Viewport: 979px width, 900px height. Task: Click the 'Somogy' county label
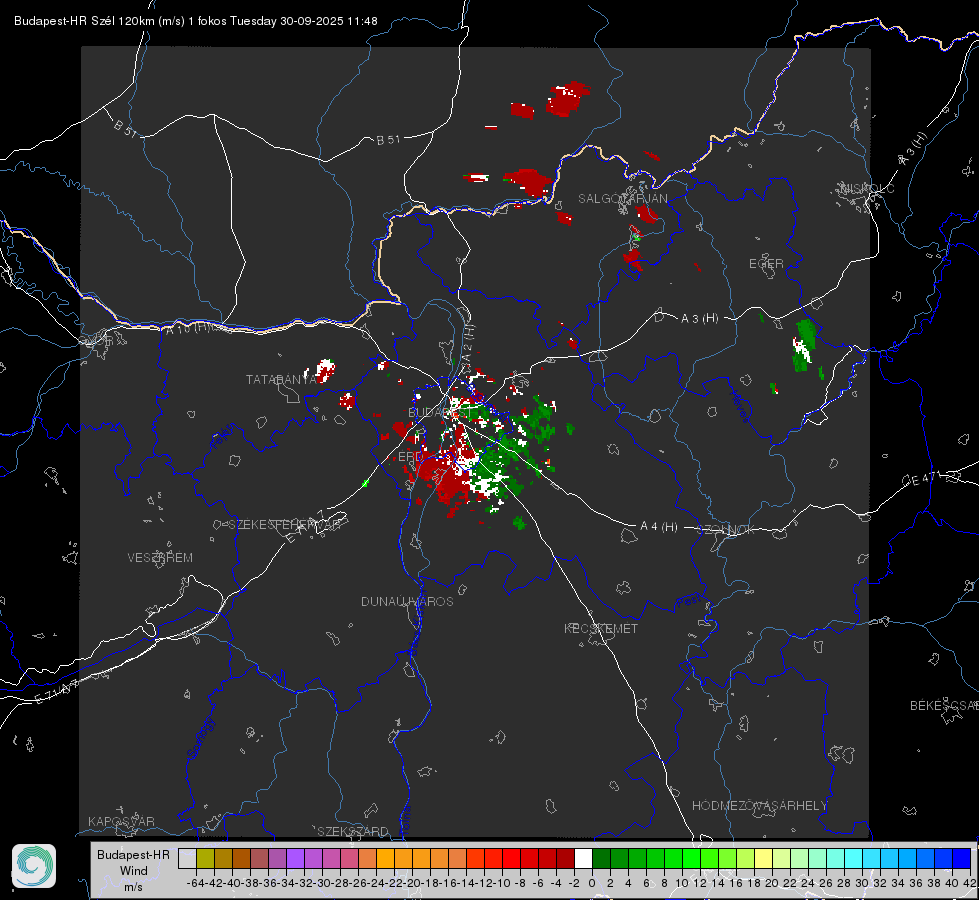tap(200, 738)
